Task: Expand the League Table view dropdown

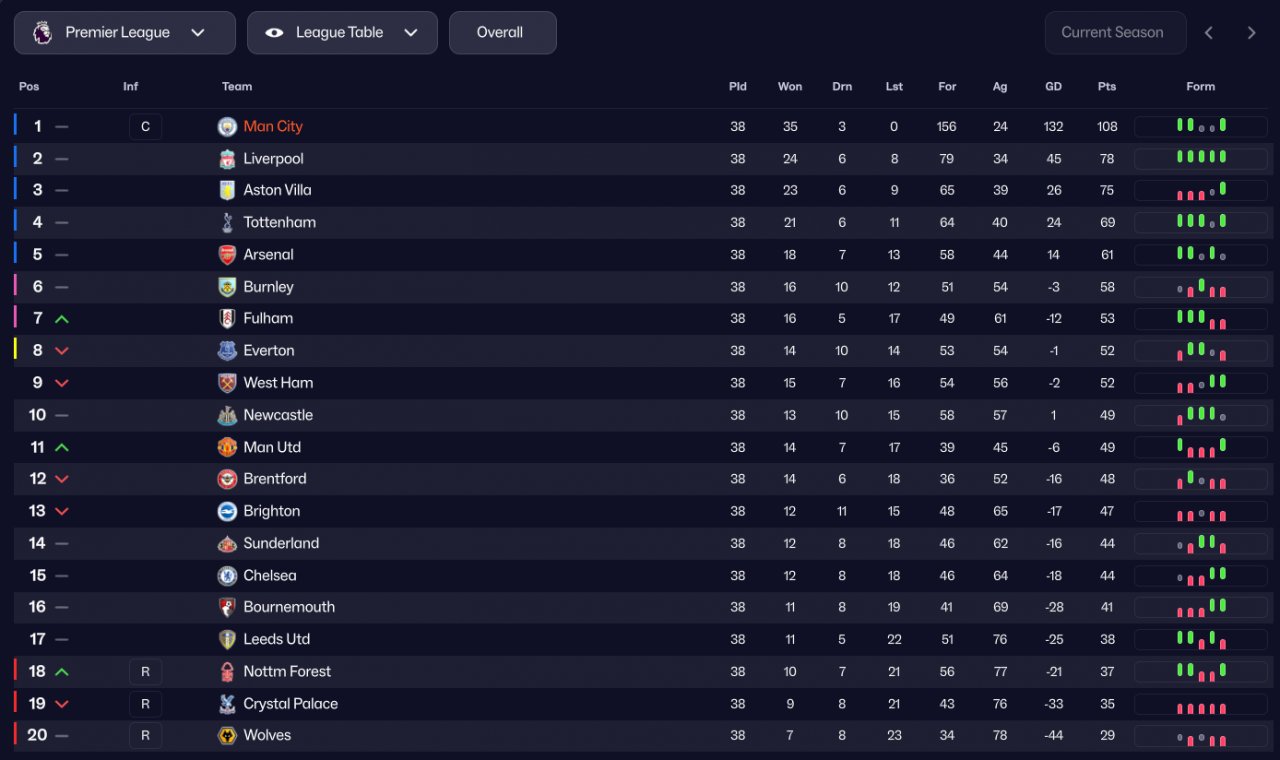Action: 342,32
